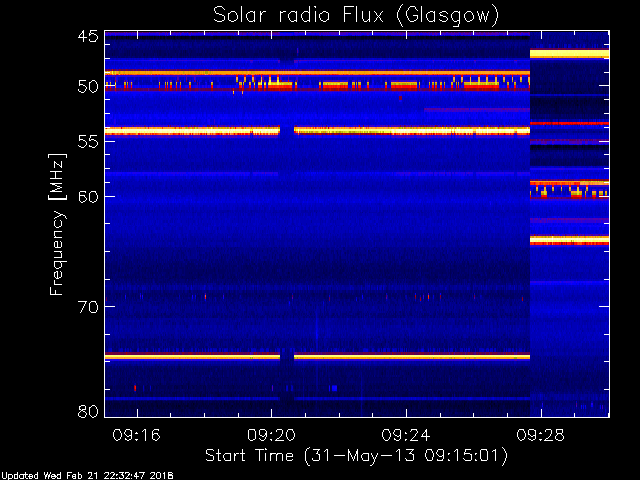This screenshot has height=480, width=640.
Task: Click the 09:16 time tick label
Action: click(x=137, y=435)
